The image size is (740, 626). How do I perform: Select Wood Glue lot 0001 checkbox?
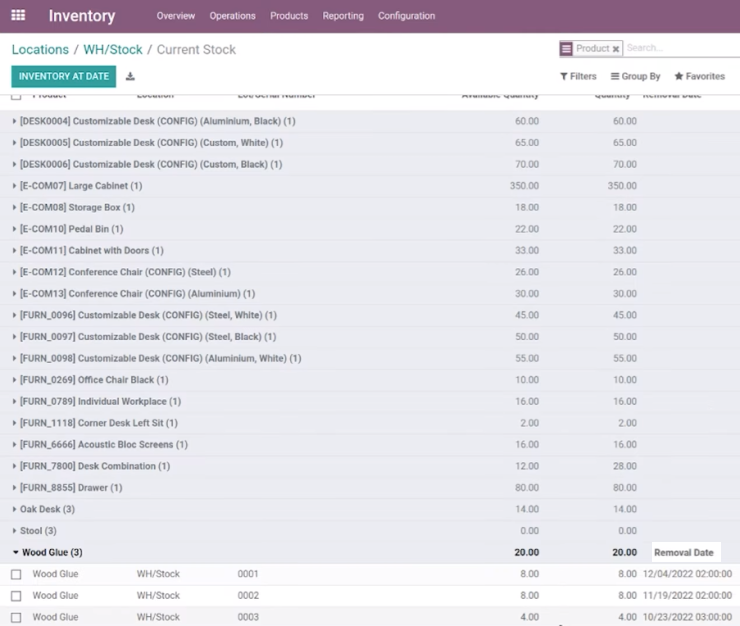pyautogui.click(x=16, y=574)
